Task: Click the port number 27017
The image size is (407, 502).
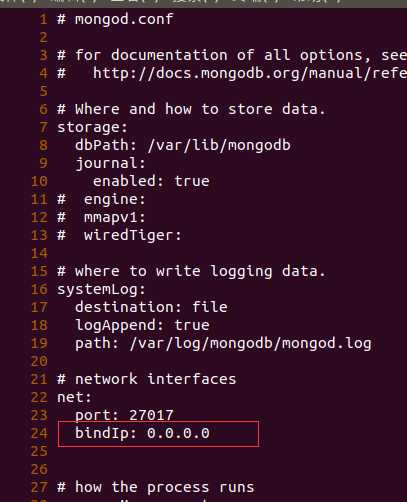Action: click(151, 415)
